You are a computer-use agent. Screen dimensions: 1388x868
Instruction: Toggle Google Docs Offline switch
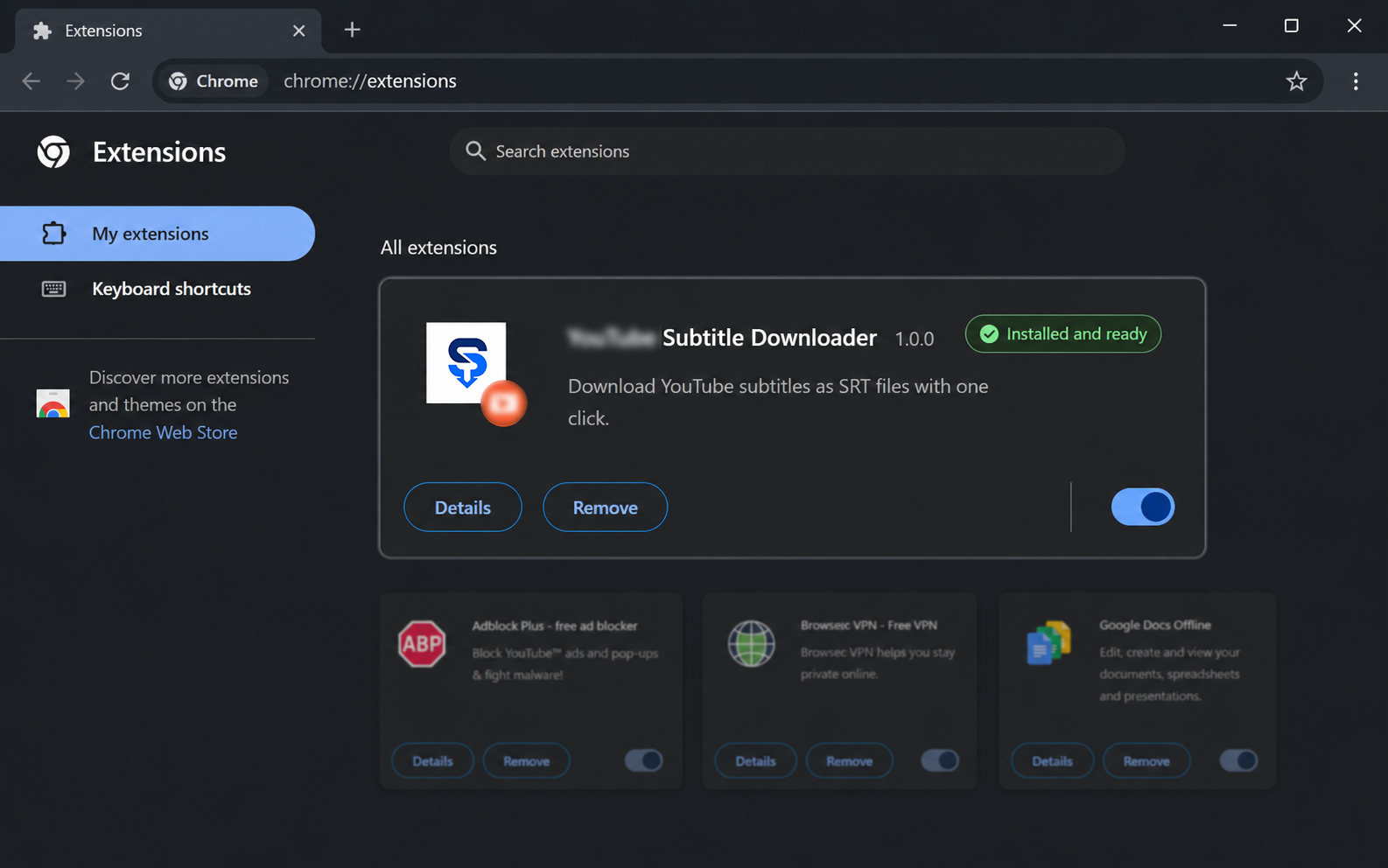pos(1238,760)
